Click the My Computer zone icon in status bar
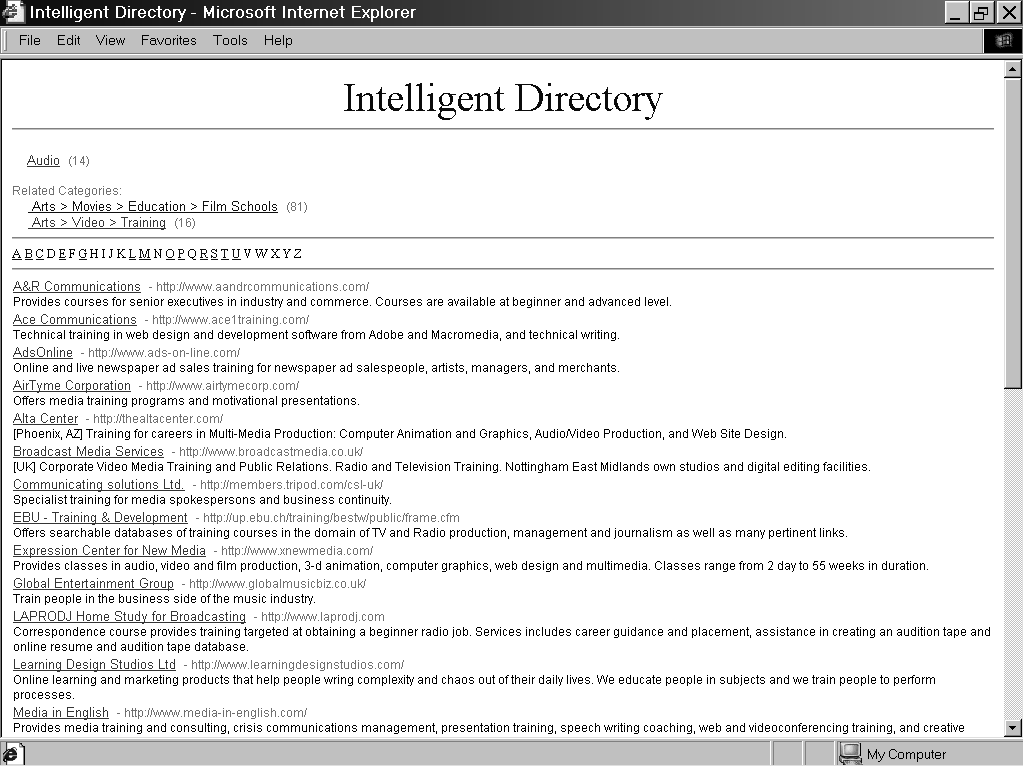 click(x=850, y=754)
